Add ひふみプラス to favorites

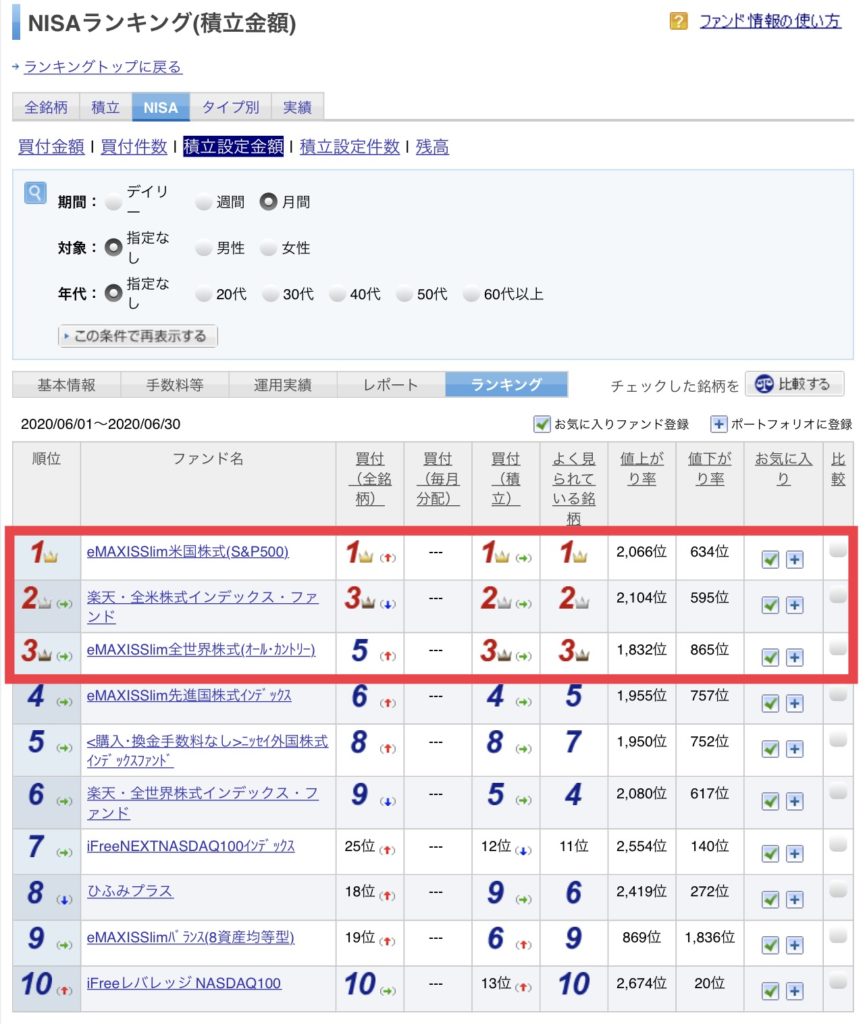point(770,899)
